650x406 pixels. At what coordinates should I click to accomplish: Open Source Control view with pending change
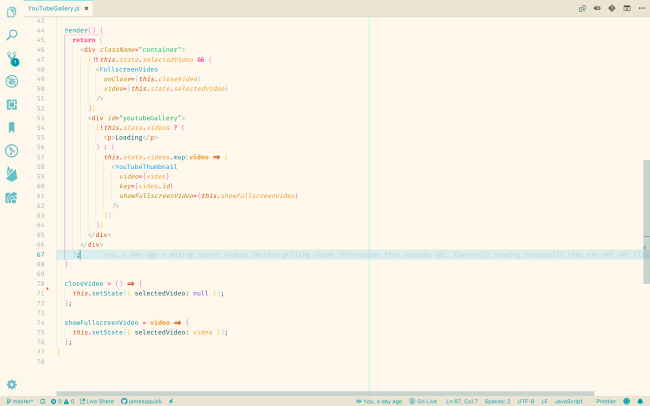[12, 58]
